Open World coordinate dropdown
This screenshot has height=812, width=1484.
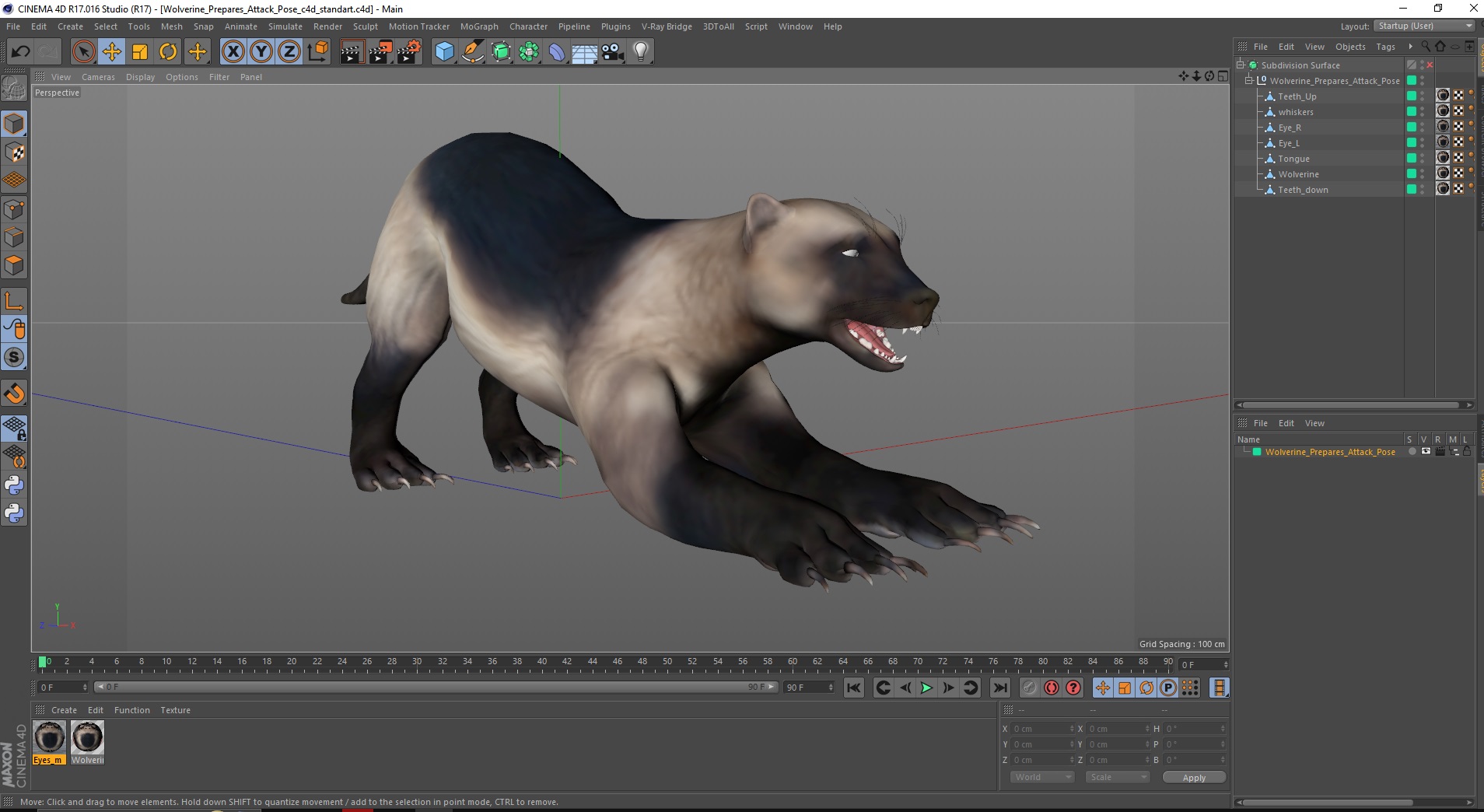(x=1042, y=777)
